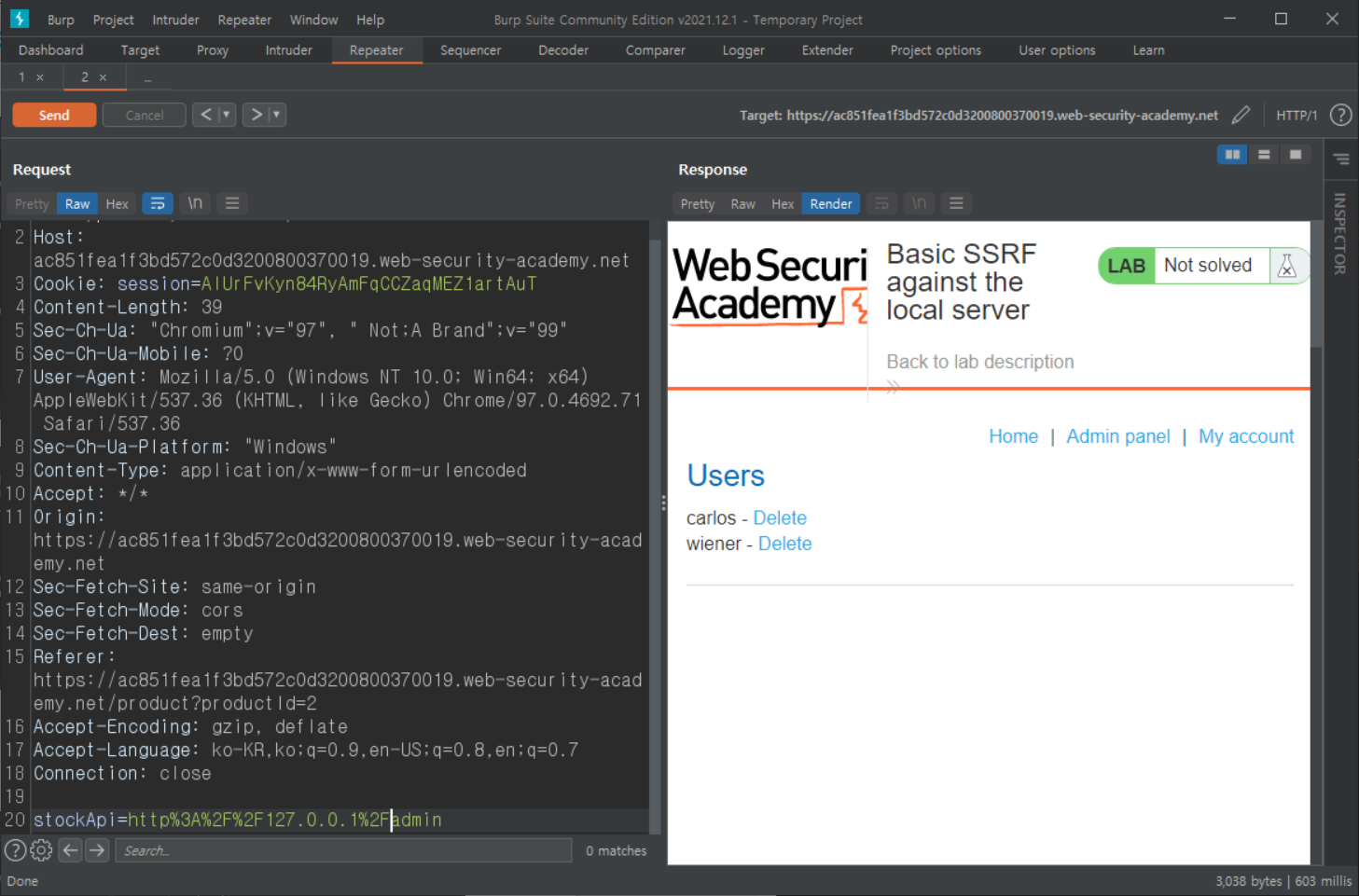Screen dimensions: 1359x896
Task: Toggle non-printable characters \n in Response toolbar
Action: pos(919,203)
